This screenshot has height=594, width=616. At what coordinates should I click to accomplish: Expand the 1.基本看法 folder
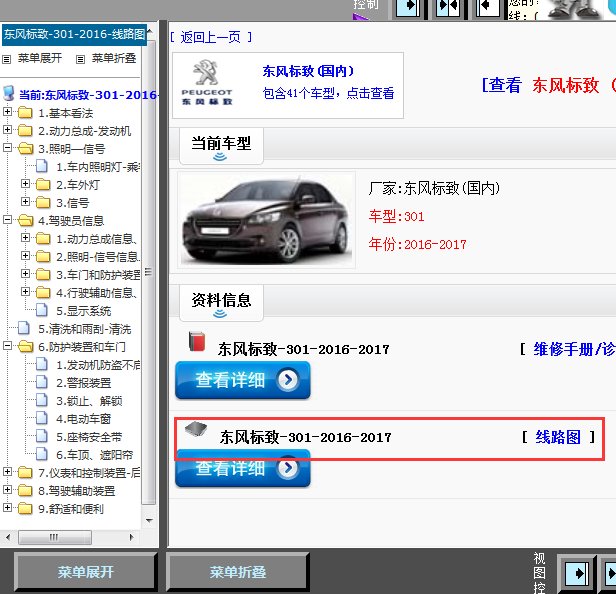click(x=7, y=112)
